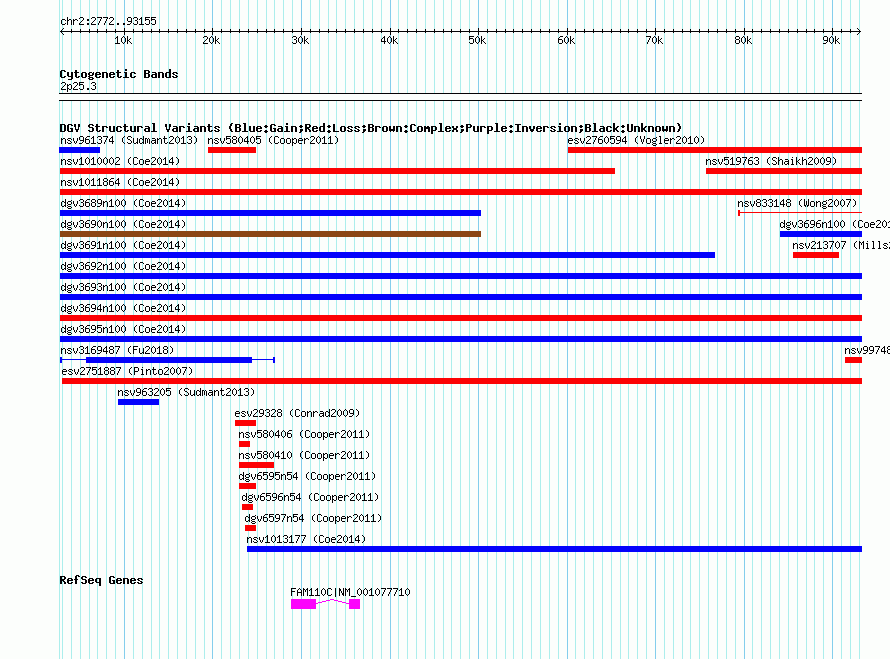Click the 90k mark on the ruler
890x659 pixels.
(832, 40)
